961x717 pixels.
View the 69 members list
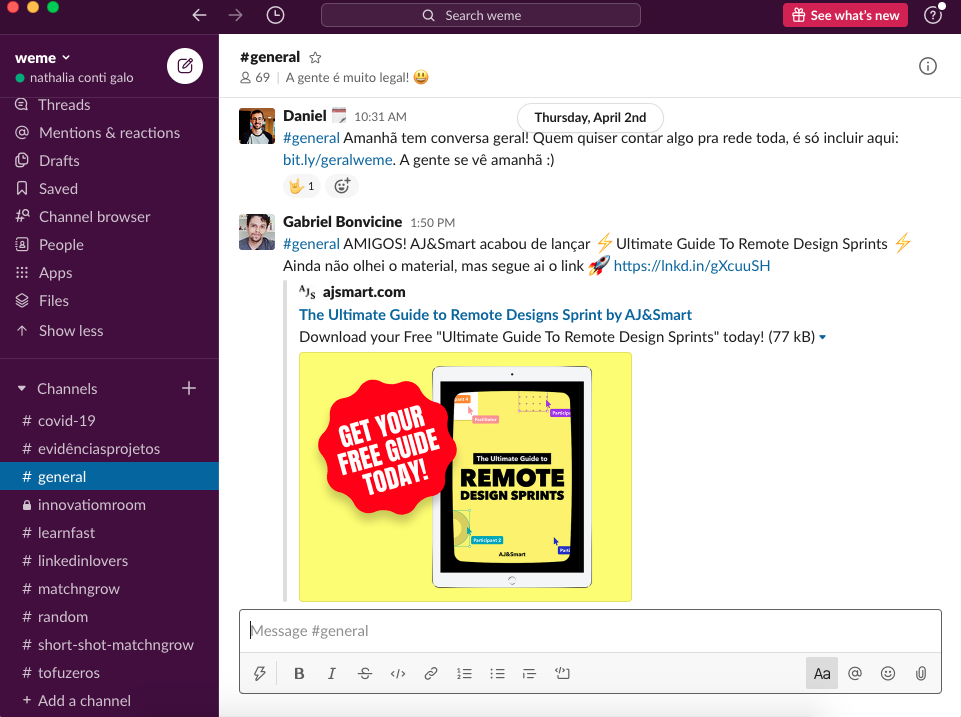(x=255, y=78)
